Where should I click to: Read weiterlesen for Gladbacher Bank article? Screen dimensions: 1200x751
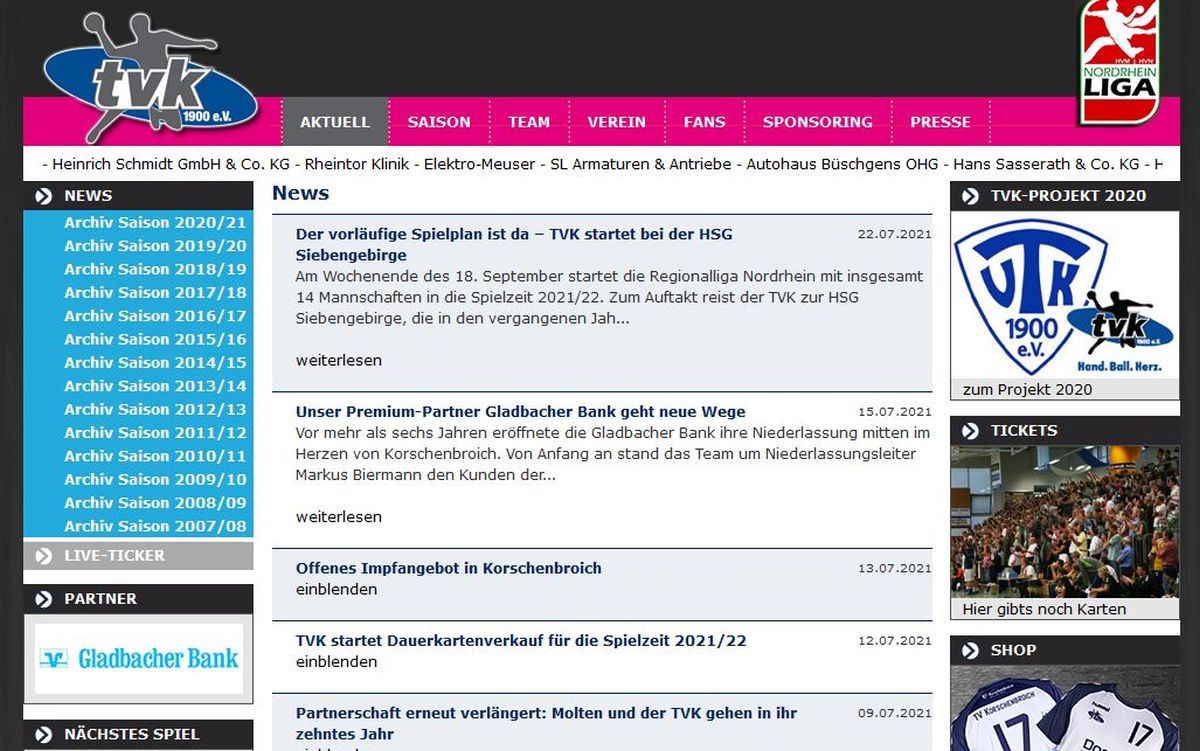(338, 517)
